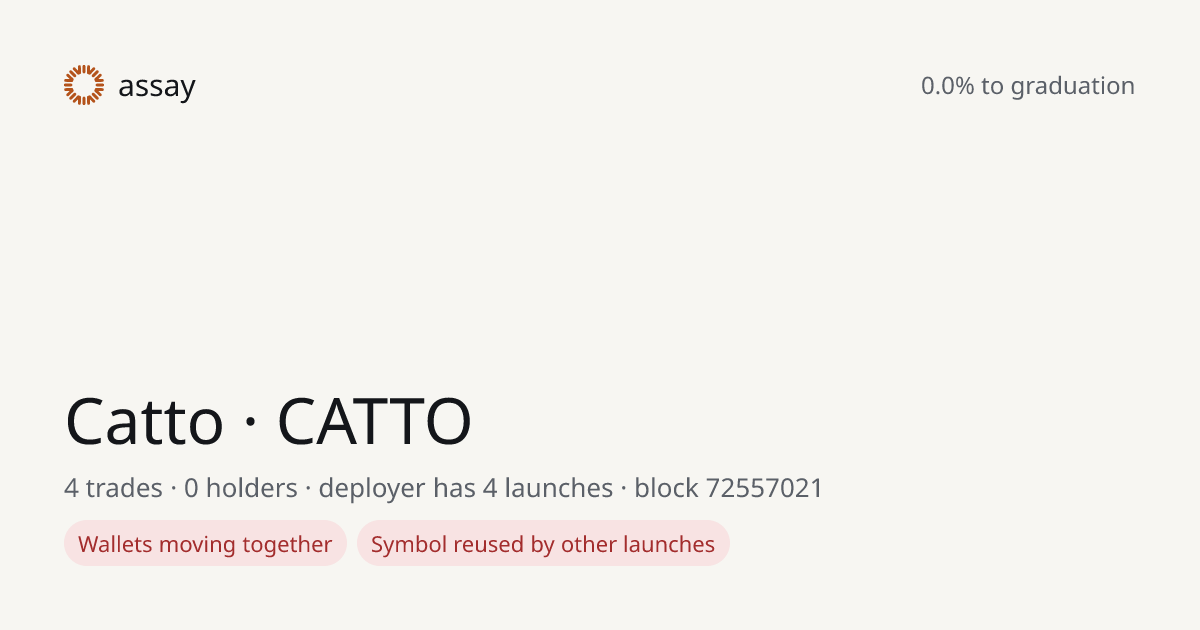Click the dot separator between Catto and CATTO
The image size is (1200, 630).
(250, 424)
